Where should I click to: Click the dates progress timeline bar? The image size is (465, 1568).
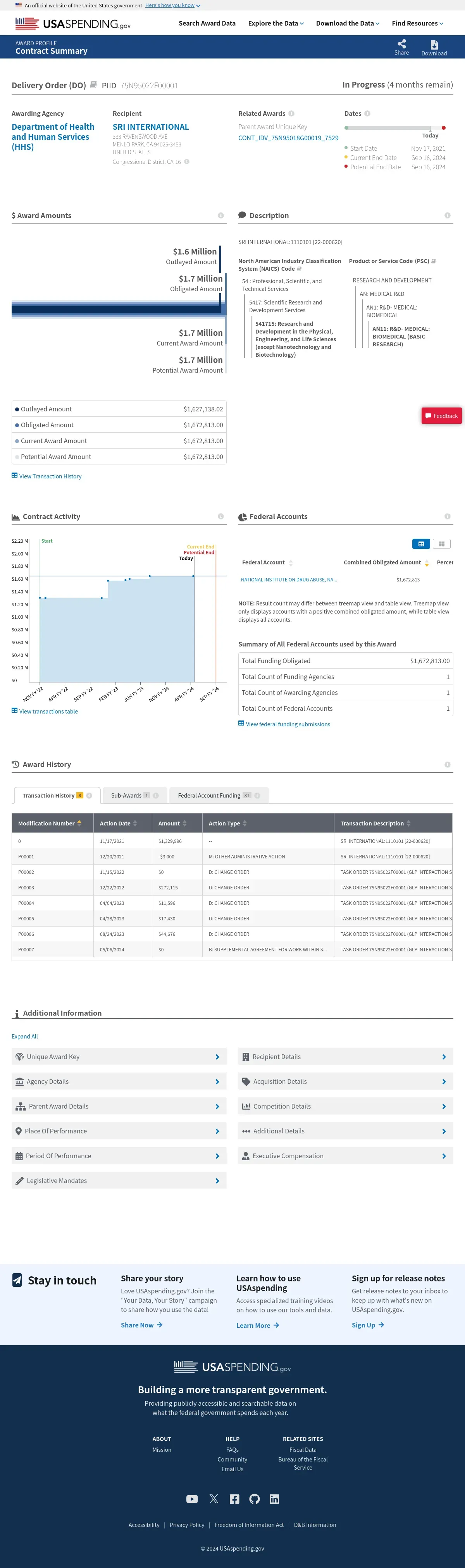394,128
